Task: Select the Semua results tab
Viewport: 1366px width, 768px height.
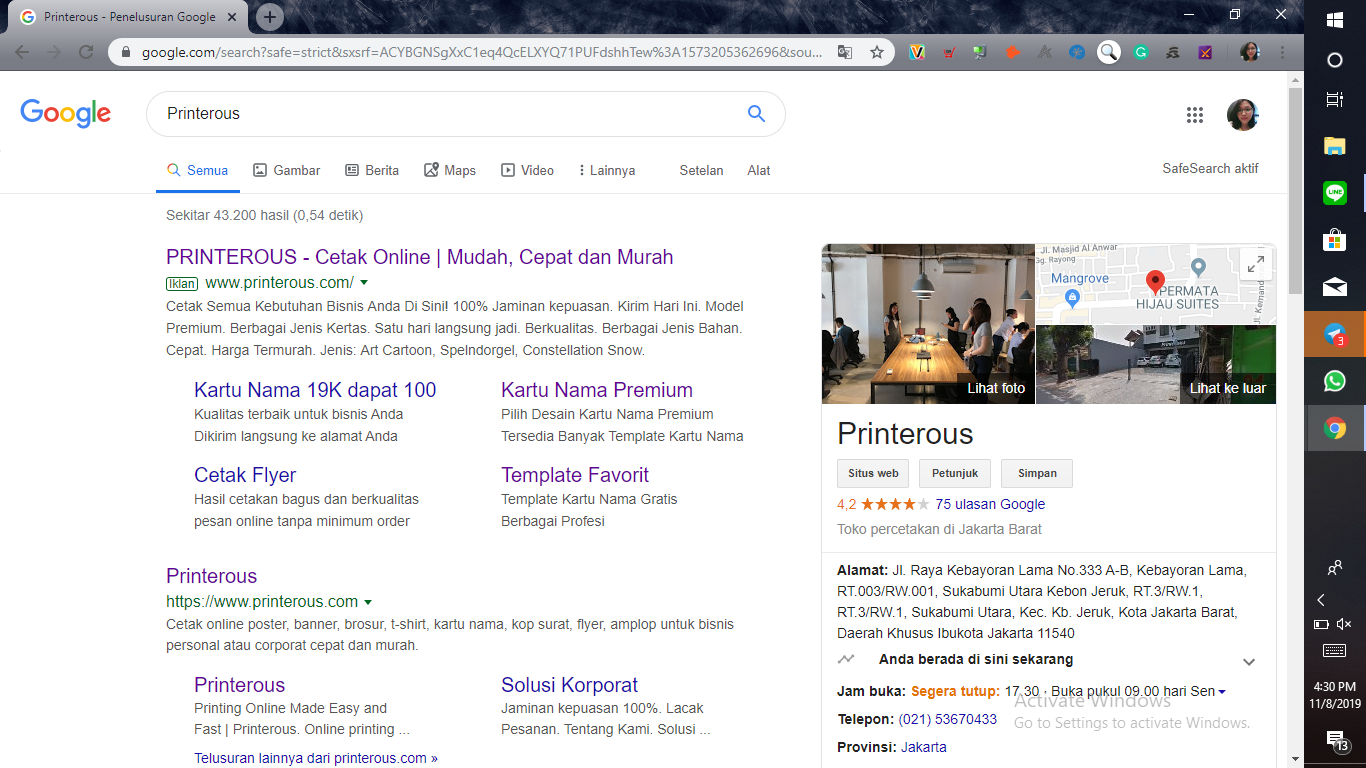Action: tap(198, 170)
